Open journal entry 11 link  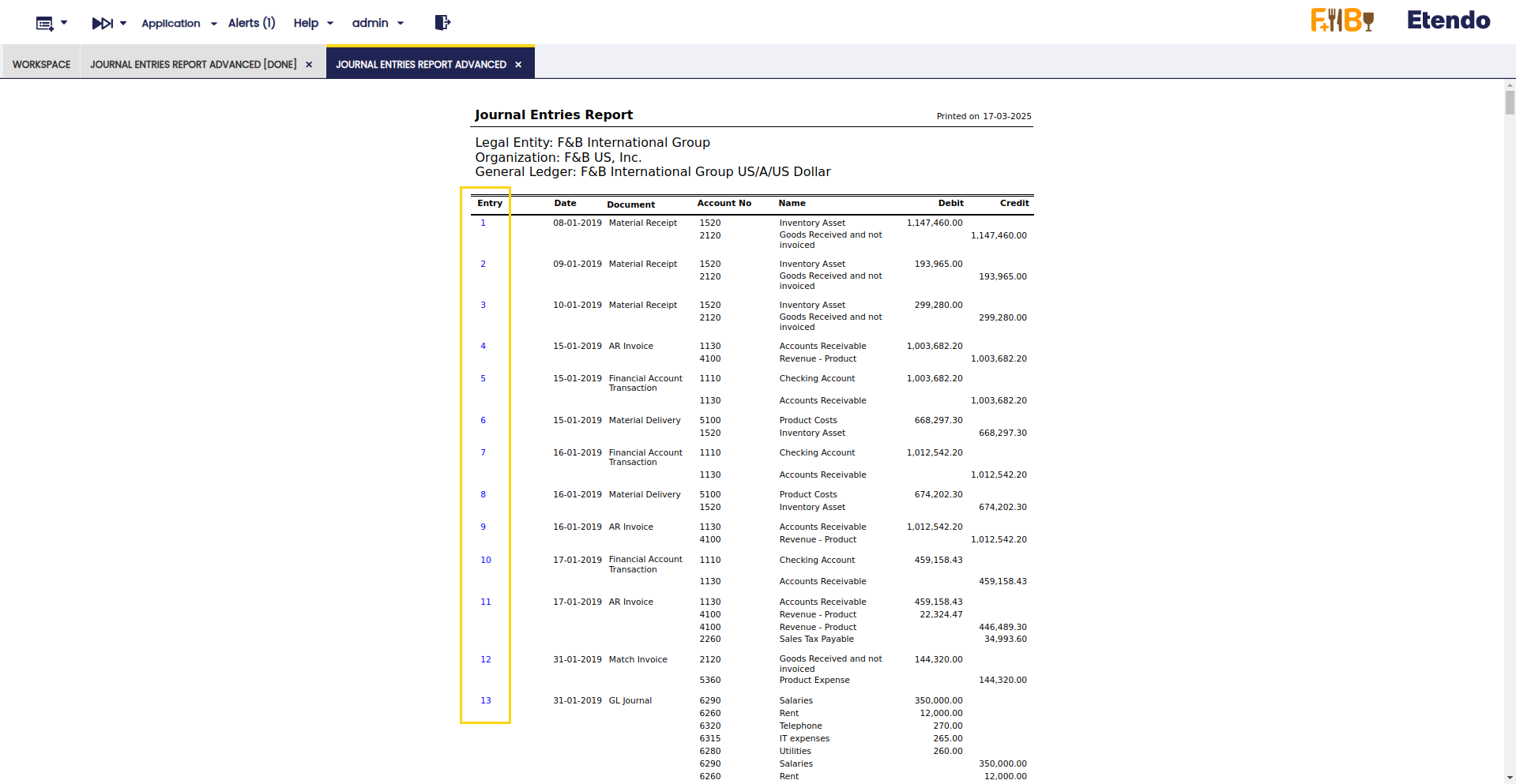[x=486, y=602]
